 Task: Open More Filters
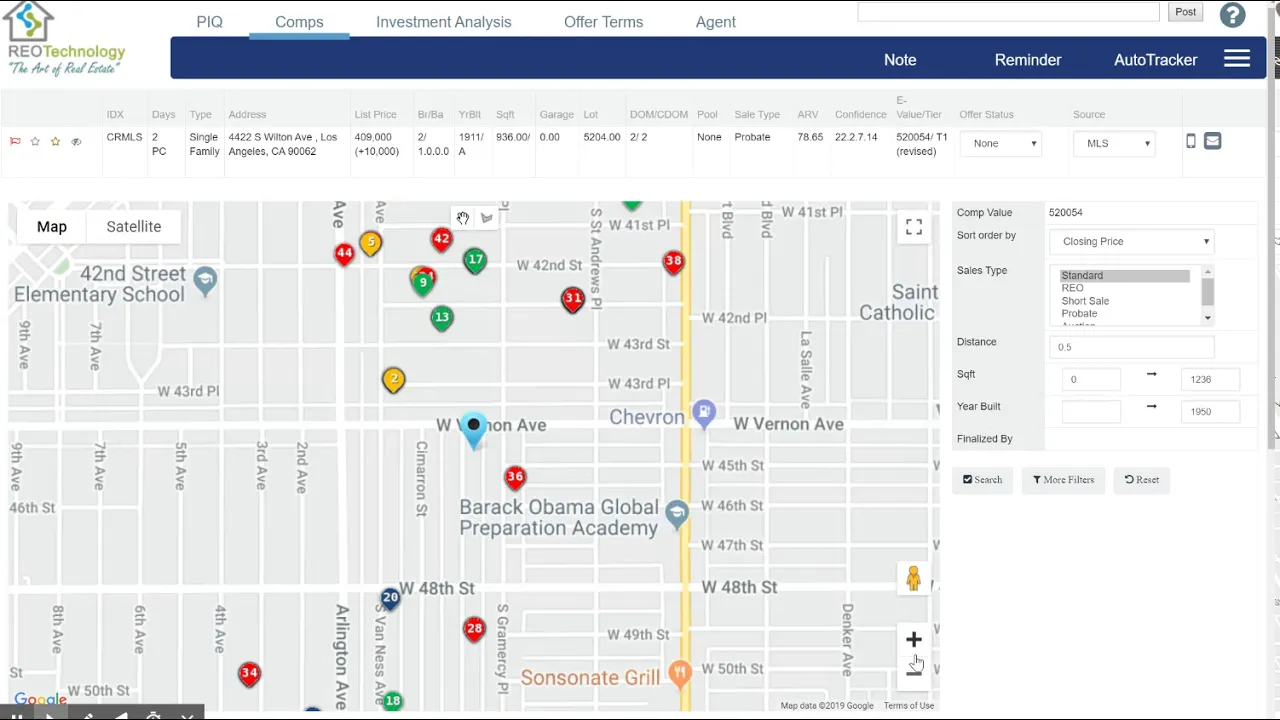[x=1063, y=480]
